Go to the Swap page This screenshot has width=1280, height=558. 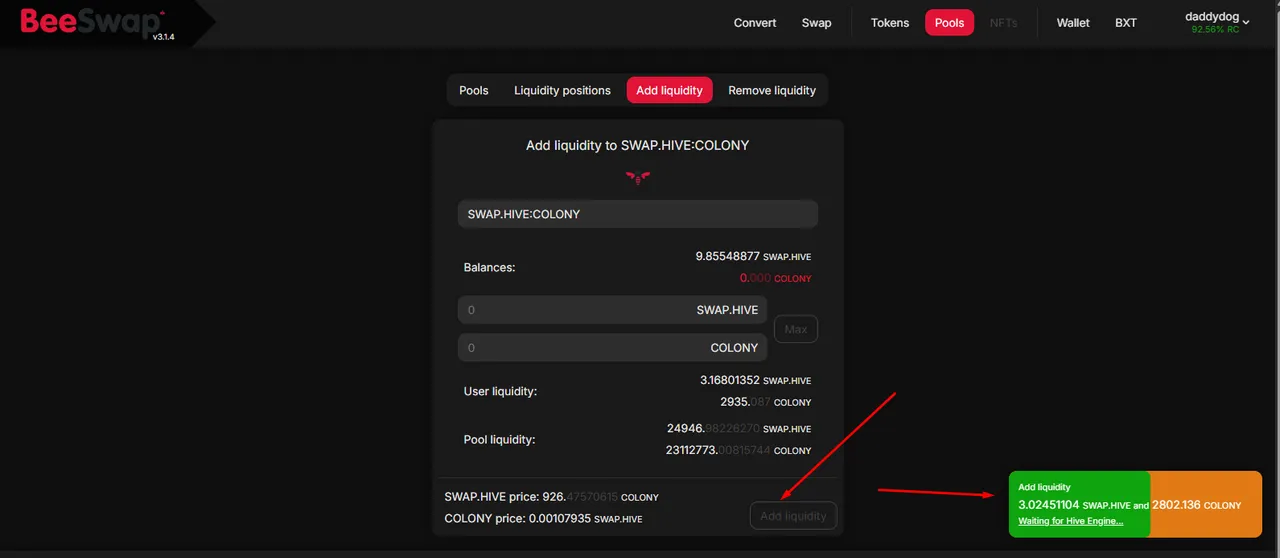tap(816, 23)
